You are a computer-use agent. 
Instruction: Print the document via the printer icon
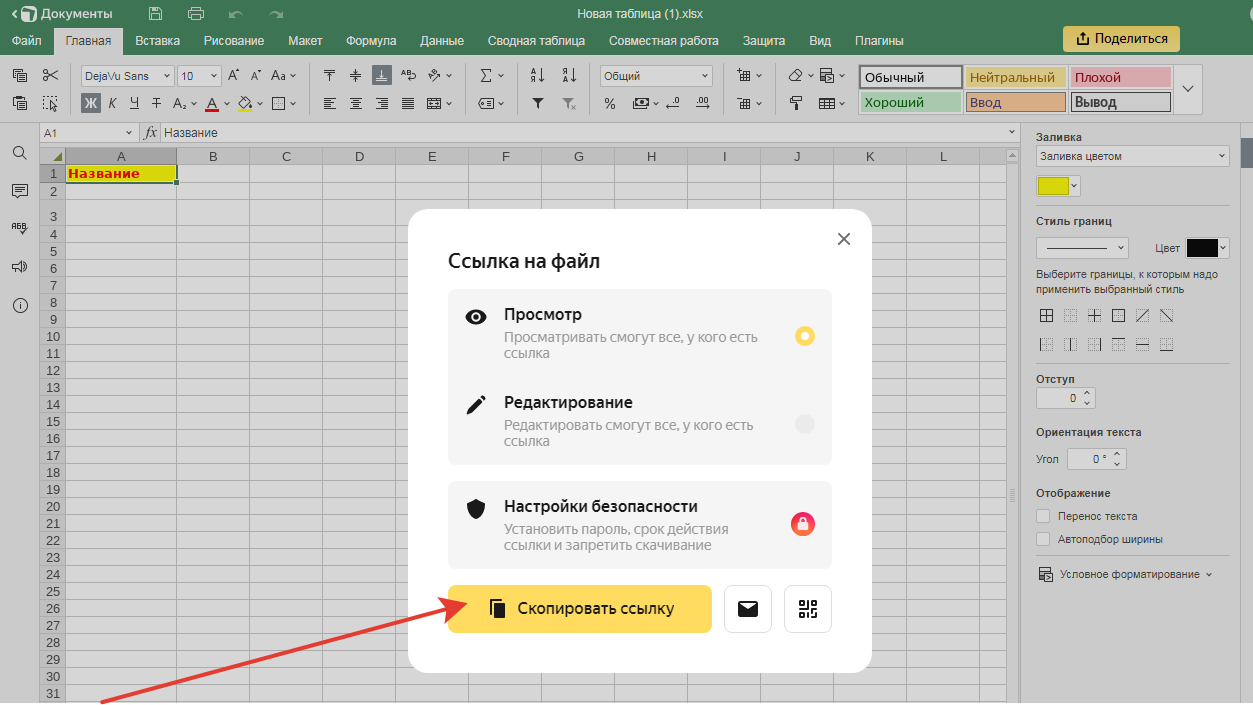(x=196, y=14)
